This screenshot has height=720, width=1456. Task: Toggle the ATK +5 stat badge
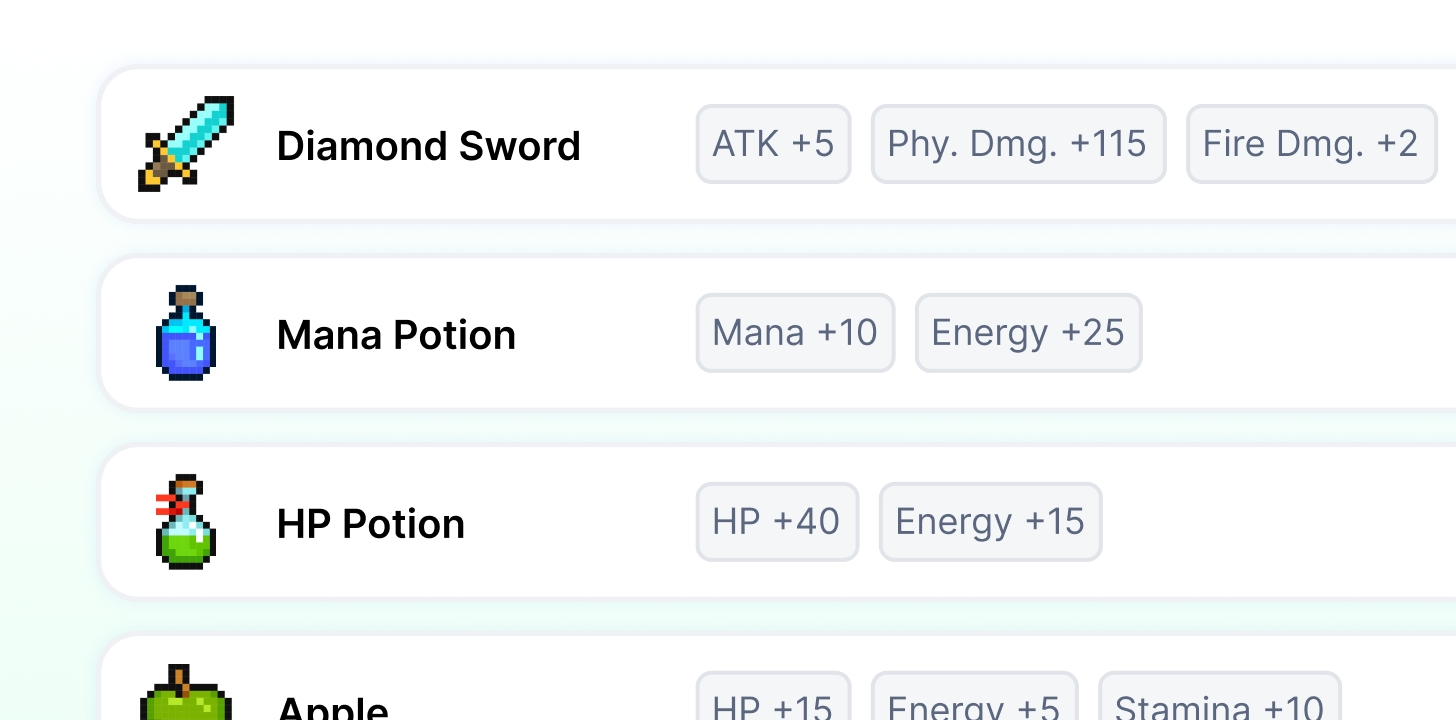(773, 143)
